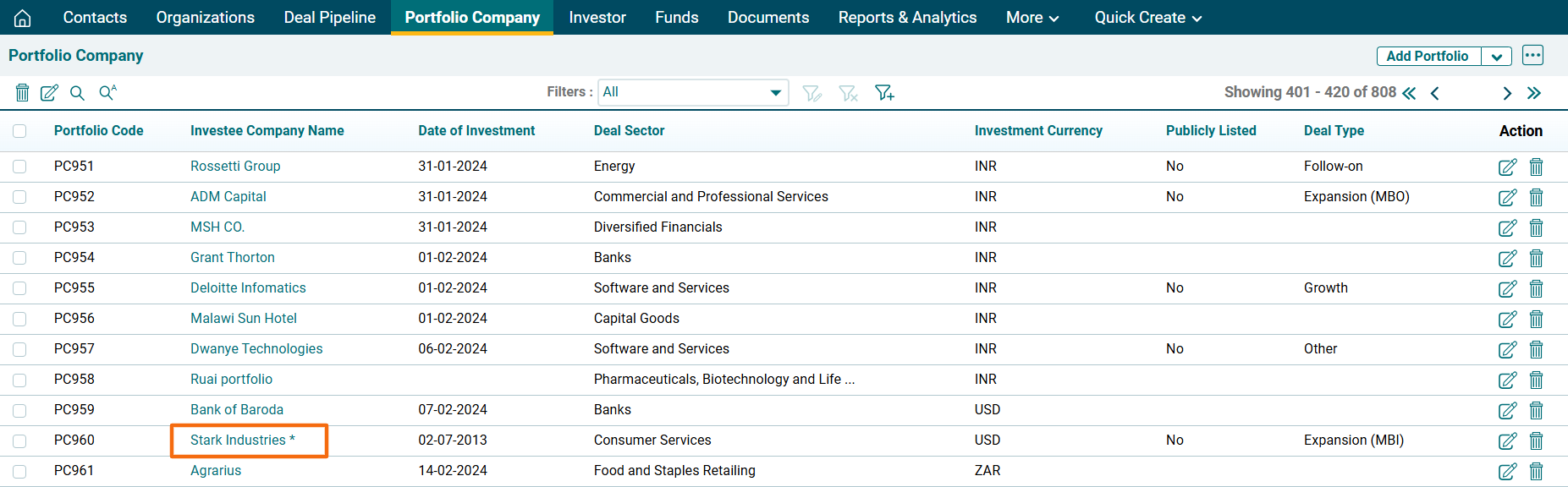This screenshot has height=487, width=1568.
Task: Expand the Add Portfolio dropdown arrow
Action: click(1496, 57)
